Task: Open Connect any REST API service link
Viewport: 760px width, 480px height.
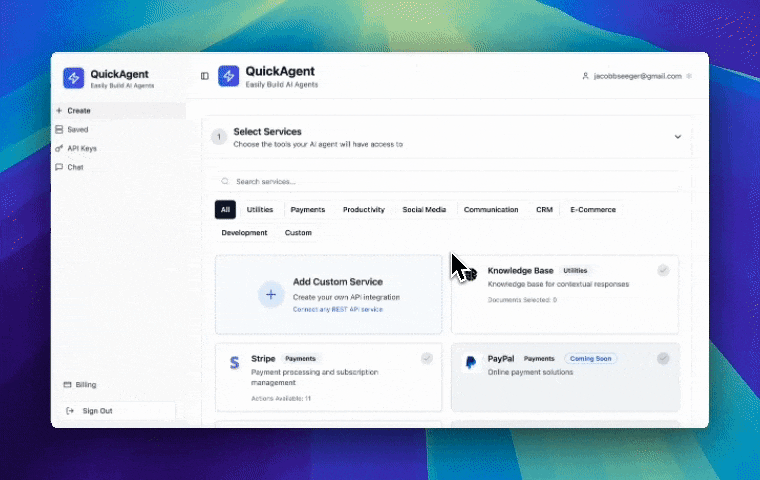Action: tap(338, 309)
